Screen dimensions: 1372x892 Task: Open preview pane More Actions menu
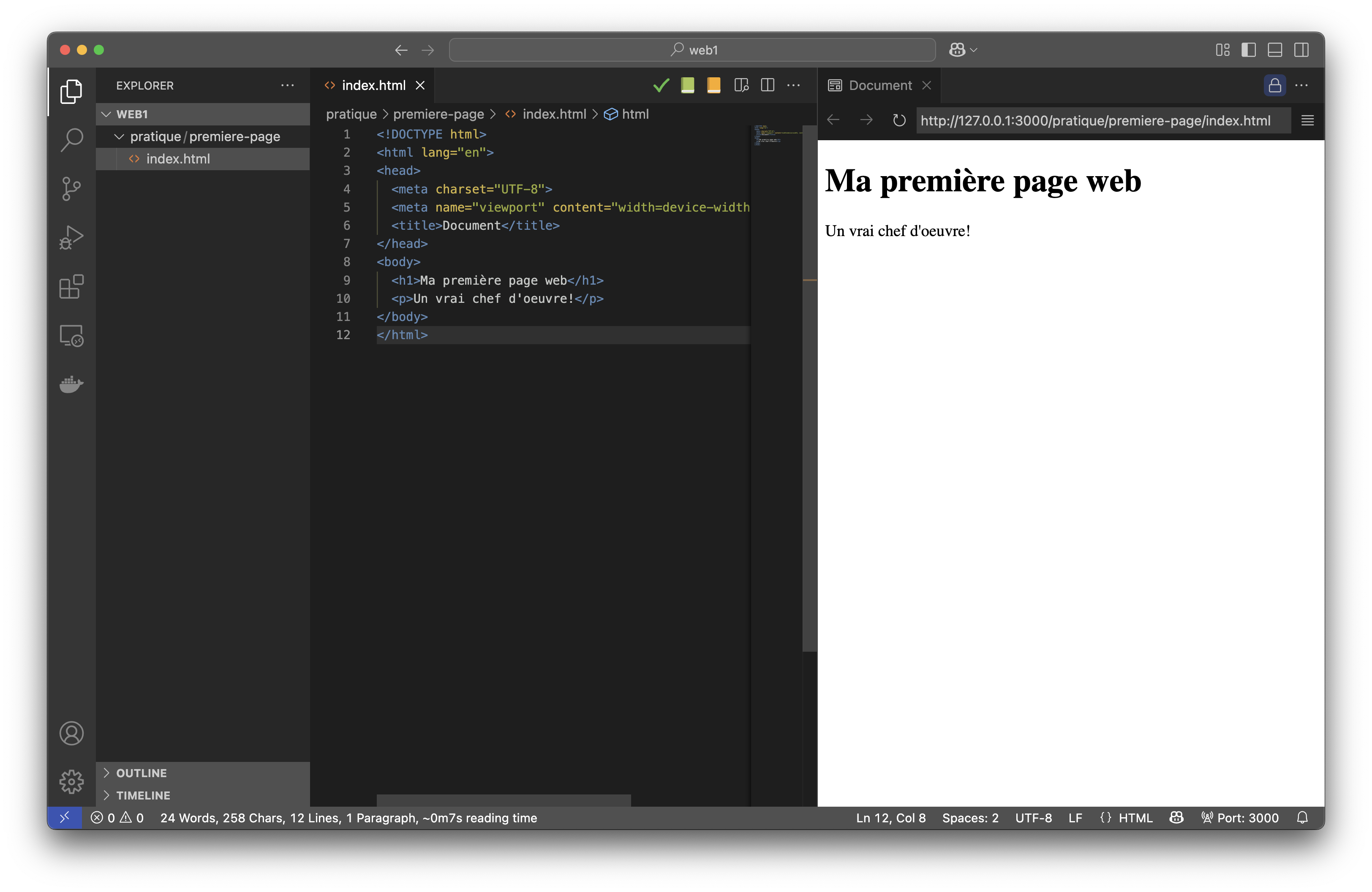(1302, 85)
